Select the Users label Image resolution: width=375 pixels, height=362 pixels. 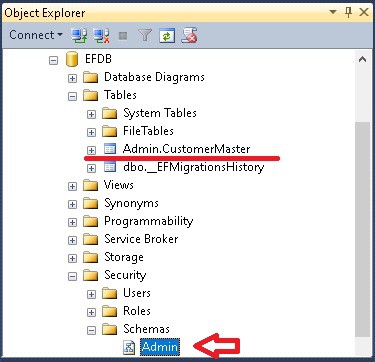[x=137, y=293]
